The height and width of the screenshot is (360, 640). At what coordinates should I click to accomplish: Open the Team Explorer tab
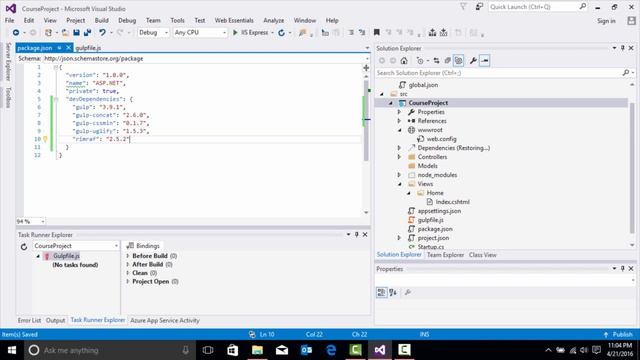click(445, 255)
